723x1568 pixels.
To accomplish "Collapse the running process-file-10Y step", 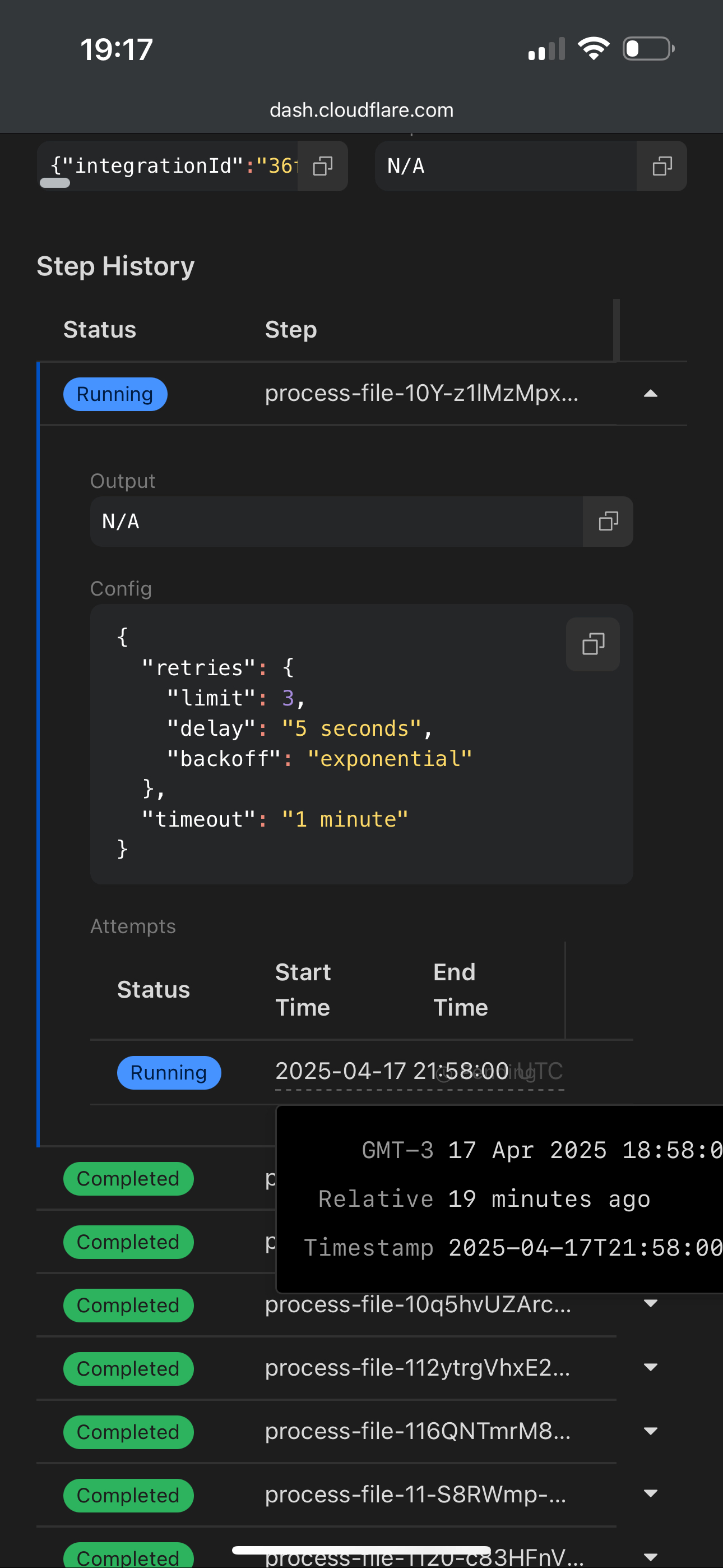I will 651,394.
